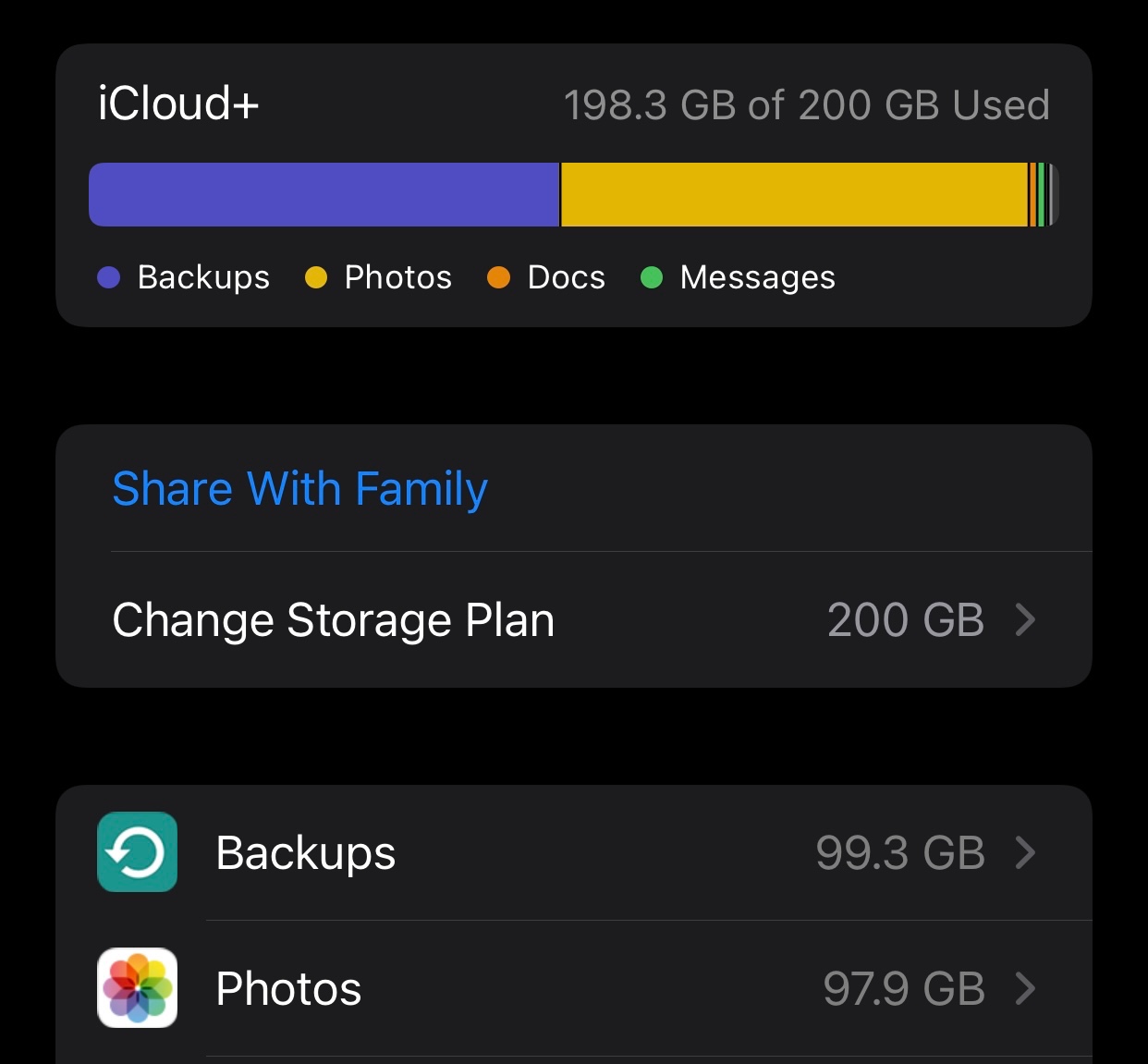Click the yellow Photos legend dot
1148x1064 pixels.
[x=316, y=277]
